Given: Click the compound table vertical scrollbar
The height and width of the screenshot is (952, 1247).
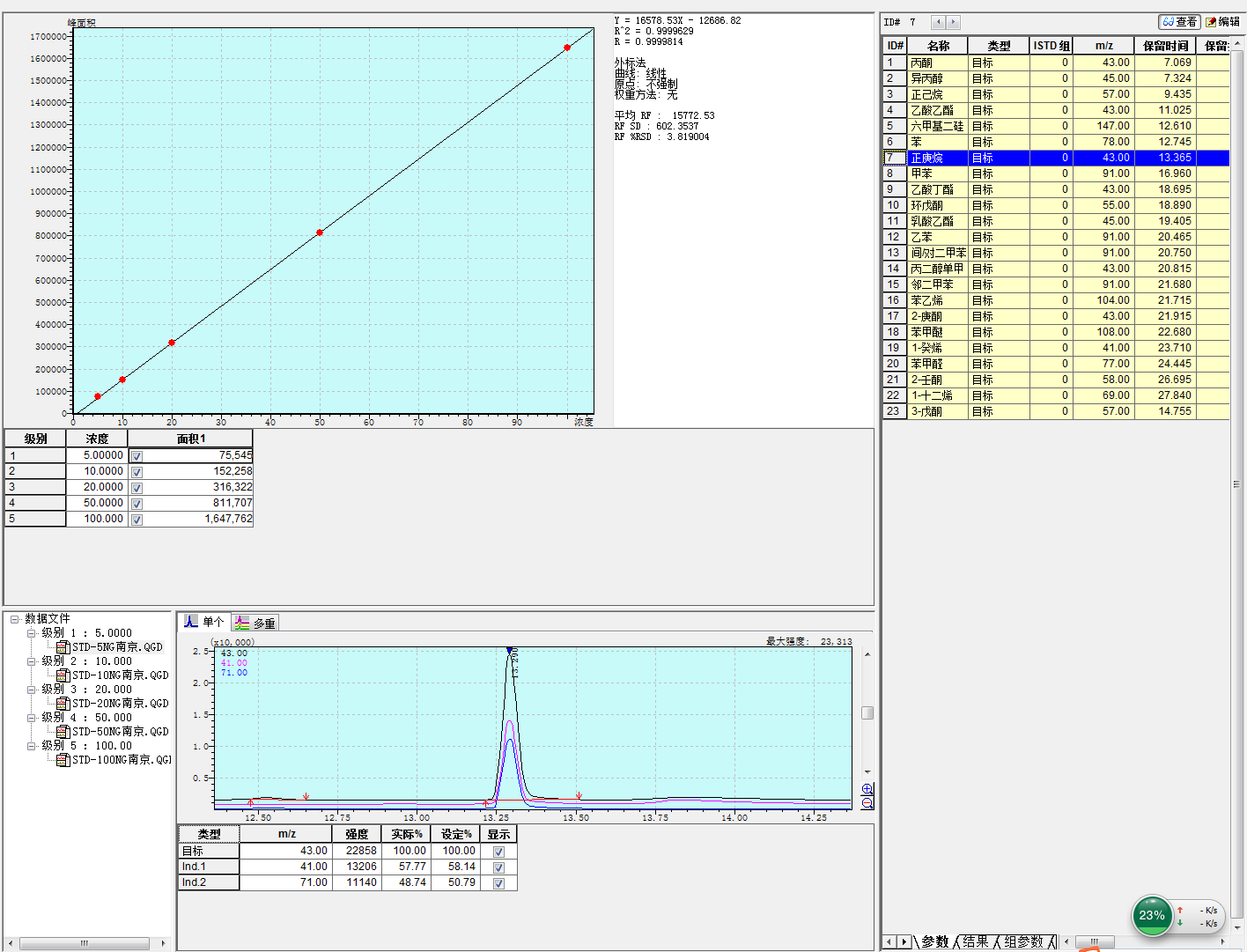Looking at the screenshot, I should (x=1236, y=484).
